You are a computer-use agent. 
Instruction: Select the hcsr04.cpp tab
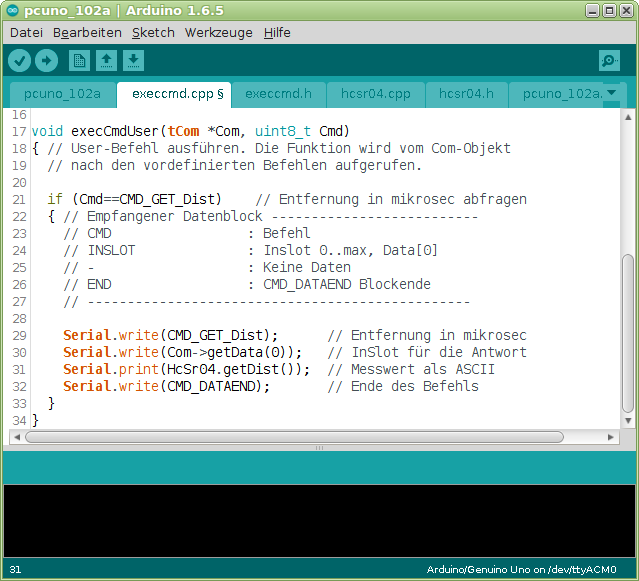pyautogui.click(x=376, y=94)
